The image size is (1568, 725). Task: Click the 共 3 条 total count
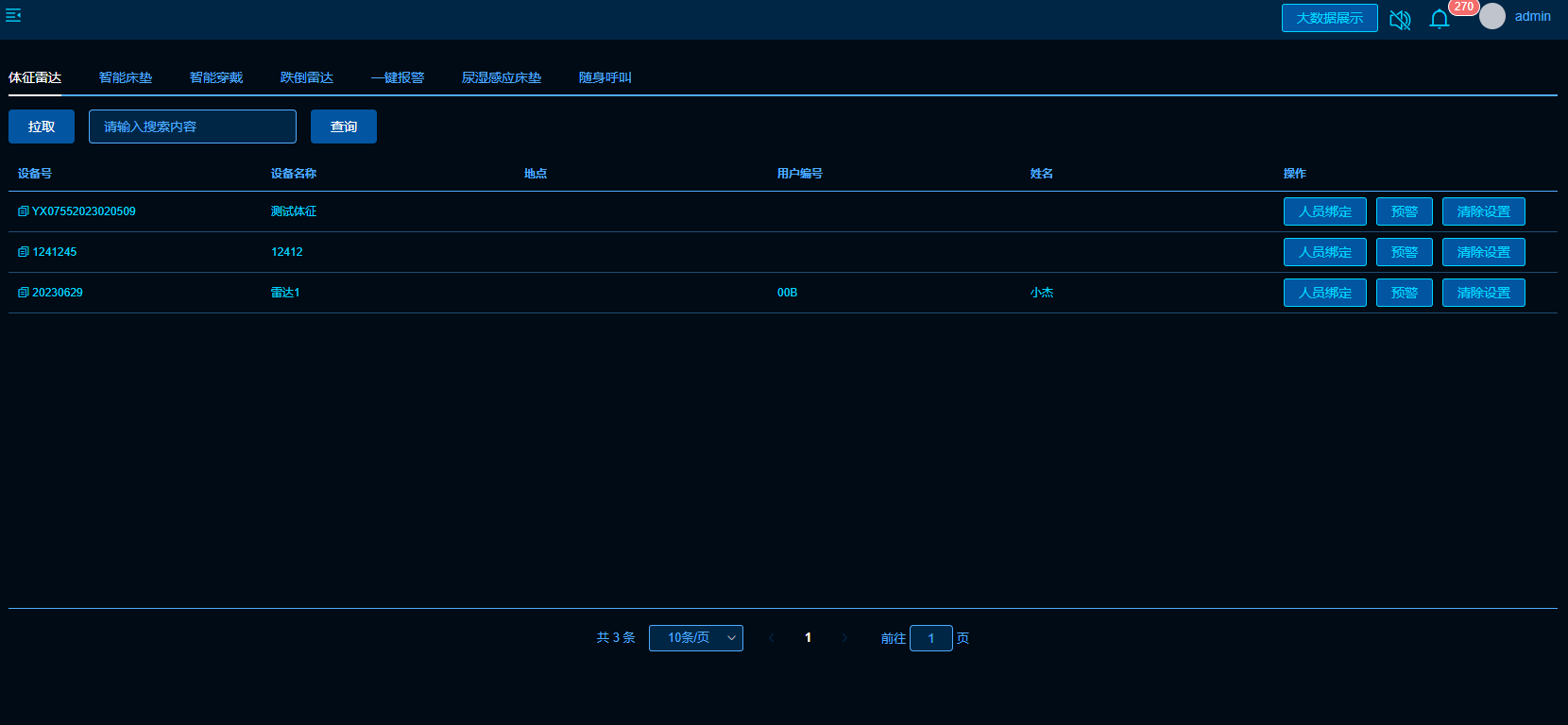click(616, 638)
